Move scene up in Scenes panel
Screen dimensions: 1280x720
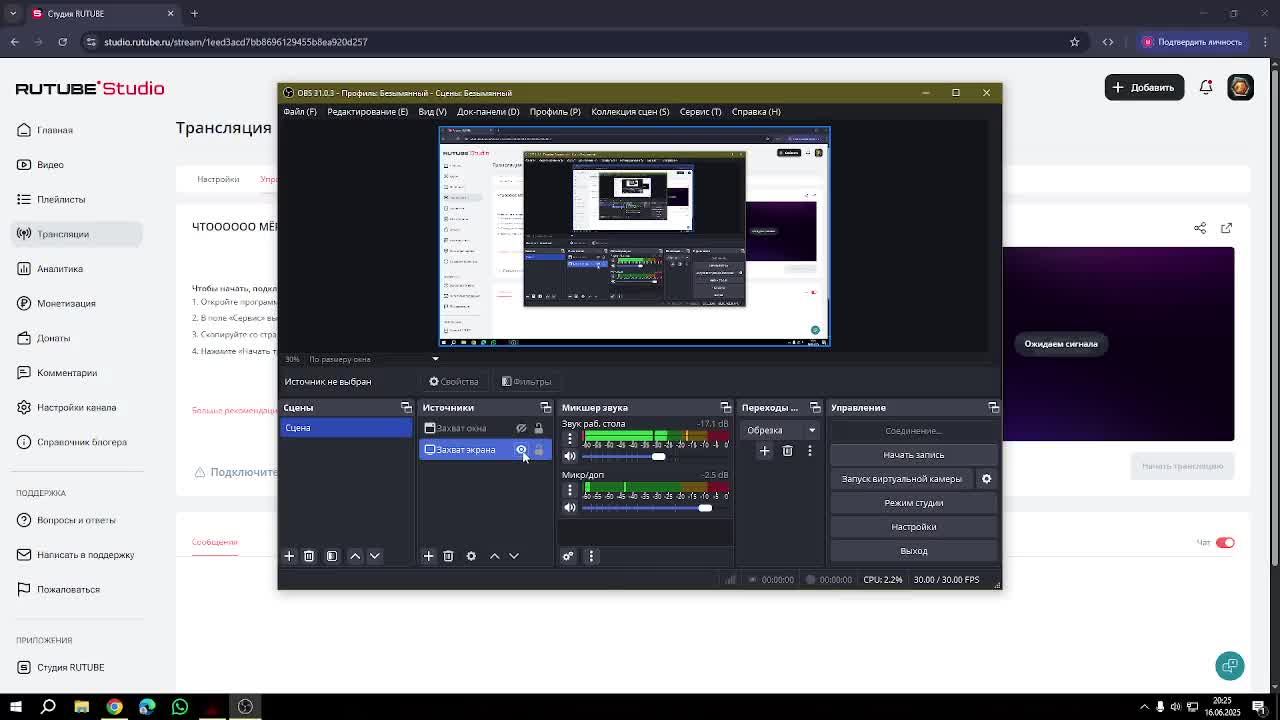pyautogui.click(x=355, y=556)
